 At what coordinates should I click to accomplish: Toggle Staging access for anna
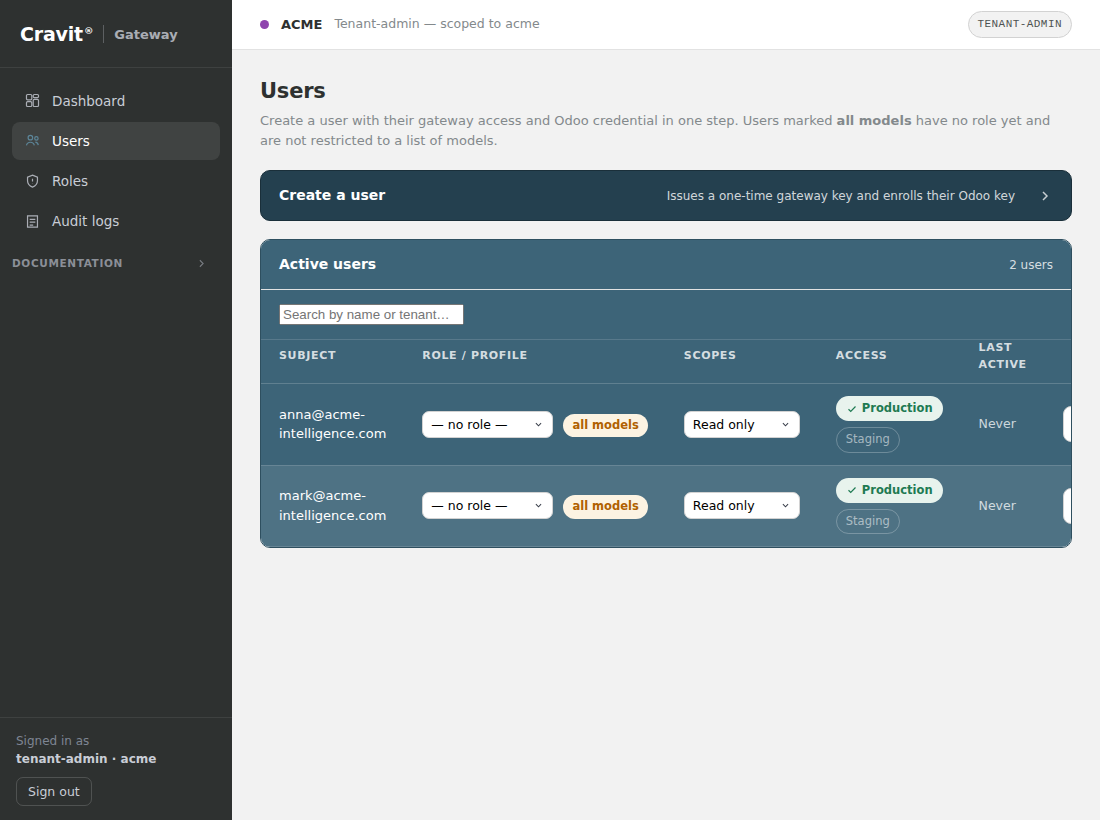click(867, 439)
